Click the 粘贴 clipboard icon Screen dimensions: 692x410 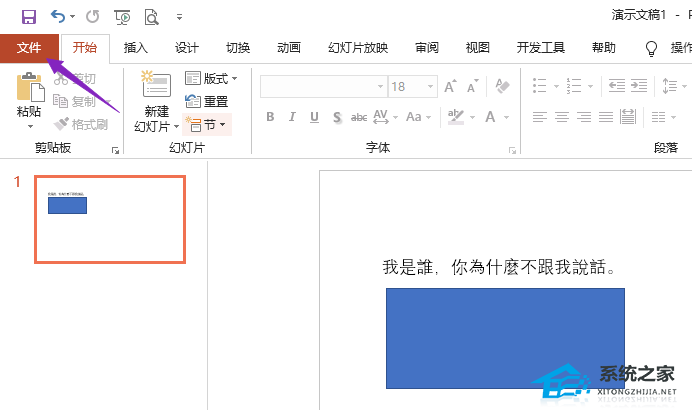point(30,87)
